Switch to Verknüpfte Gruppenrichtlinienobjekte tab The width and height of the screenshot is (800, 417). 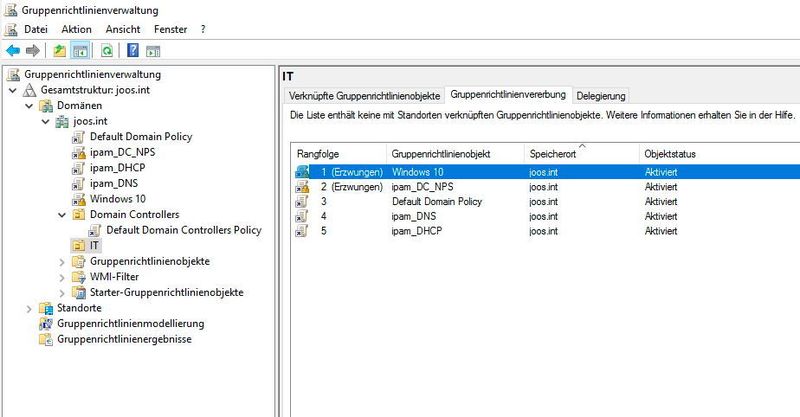coord(364,96)
